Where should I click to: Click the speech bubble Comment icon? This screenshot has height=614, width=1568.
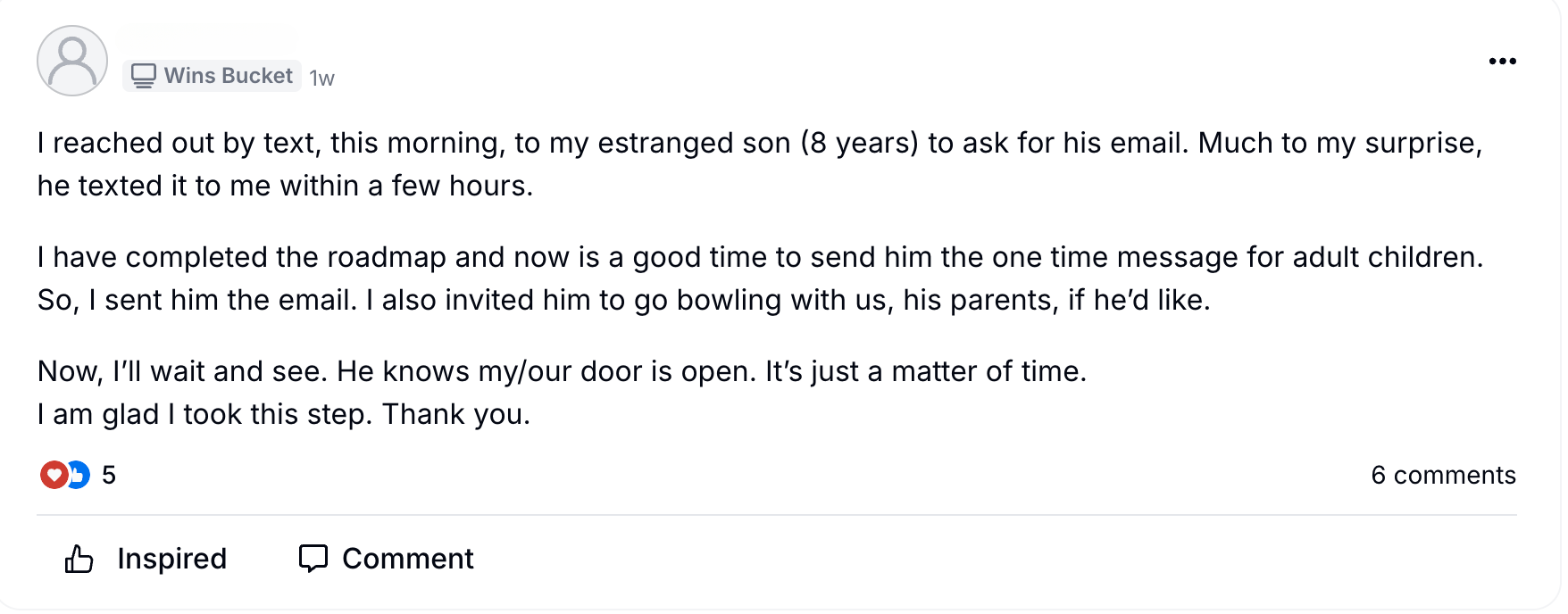313,559
